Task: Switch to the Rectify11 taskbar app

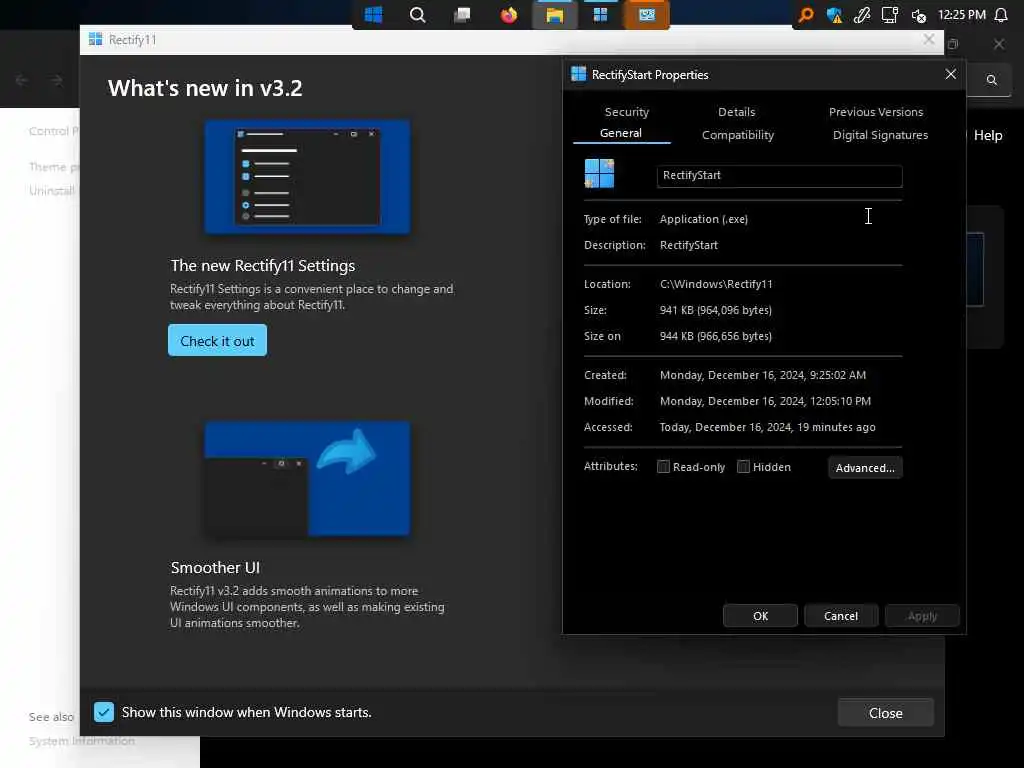Action: (x=600, y=15)
